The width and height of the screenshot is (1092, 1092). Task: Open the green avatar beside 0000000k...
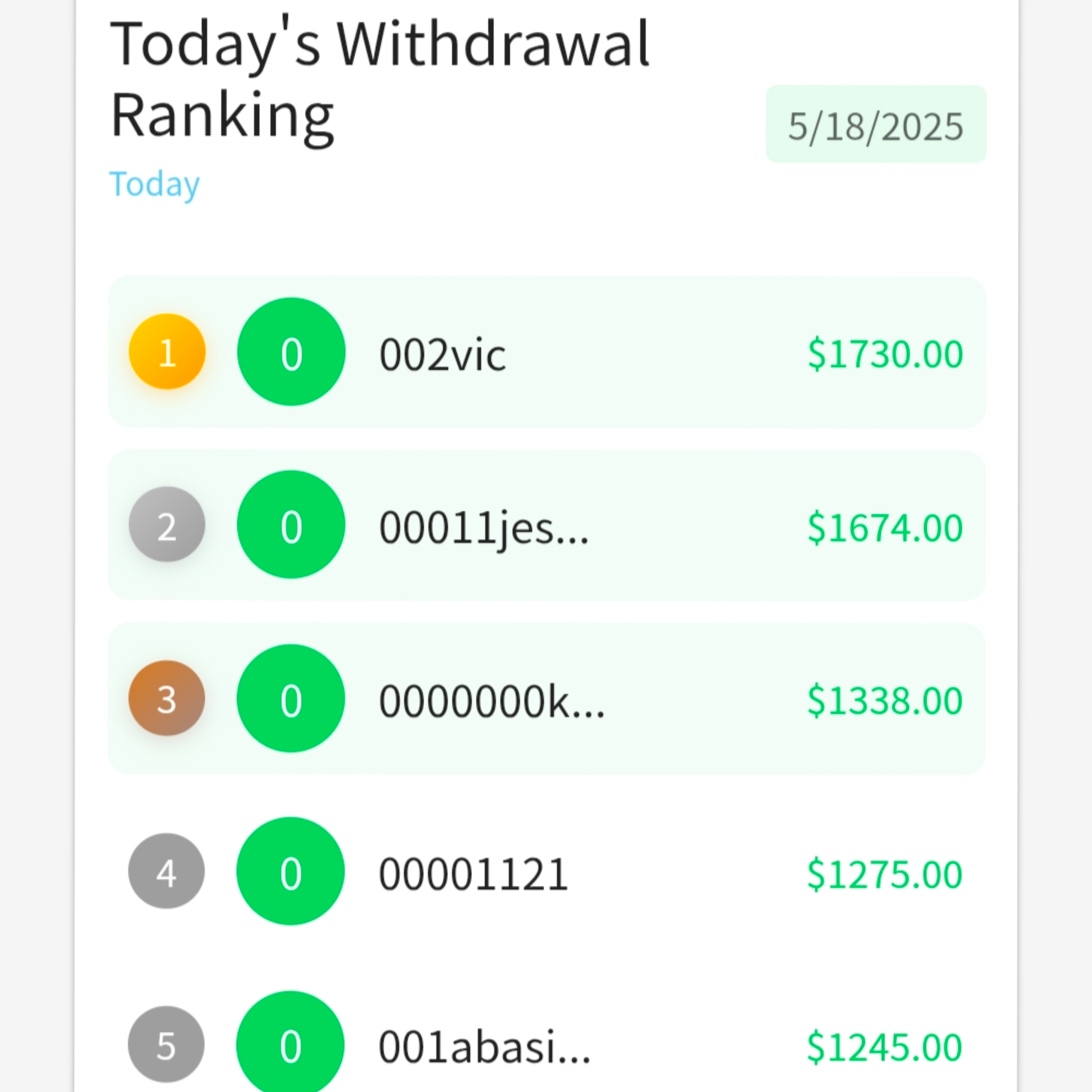point(291,698)
